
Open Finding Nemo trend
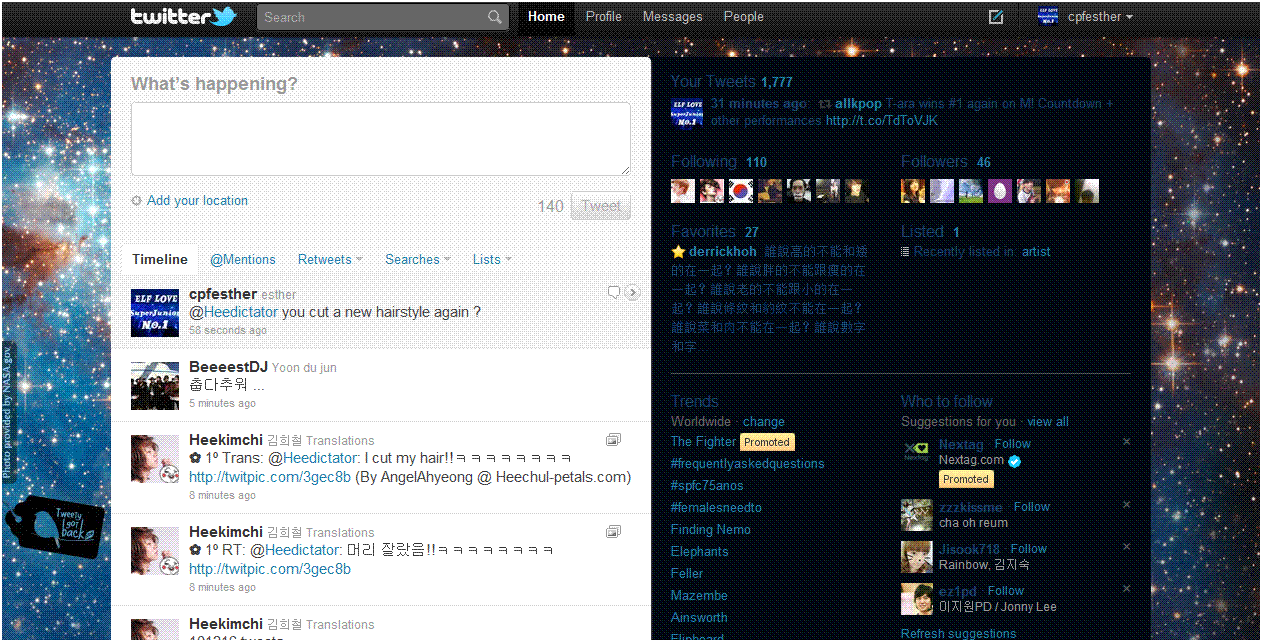coord(711,530)
